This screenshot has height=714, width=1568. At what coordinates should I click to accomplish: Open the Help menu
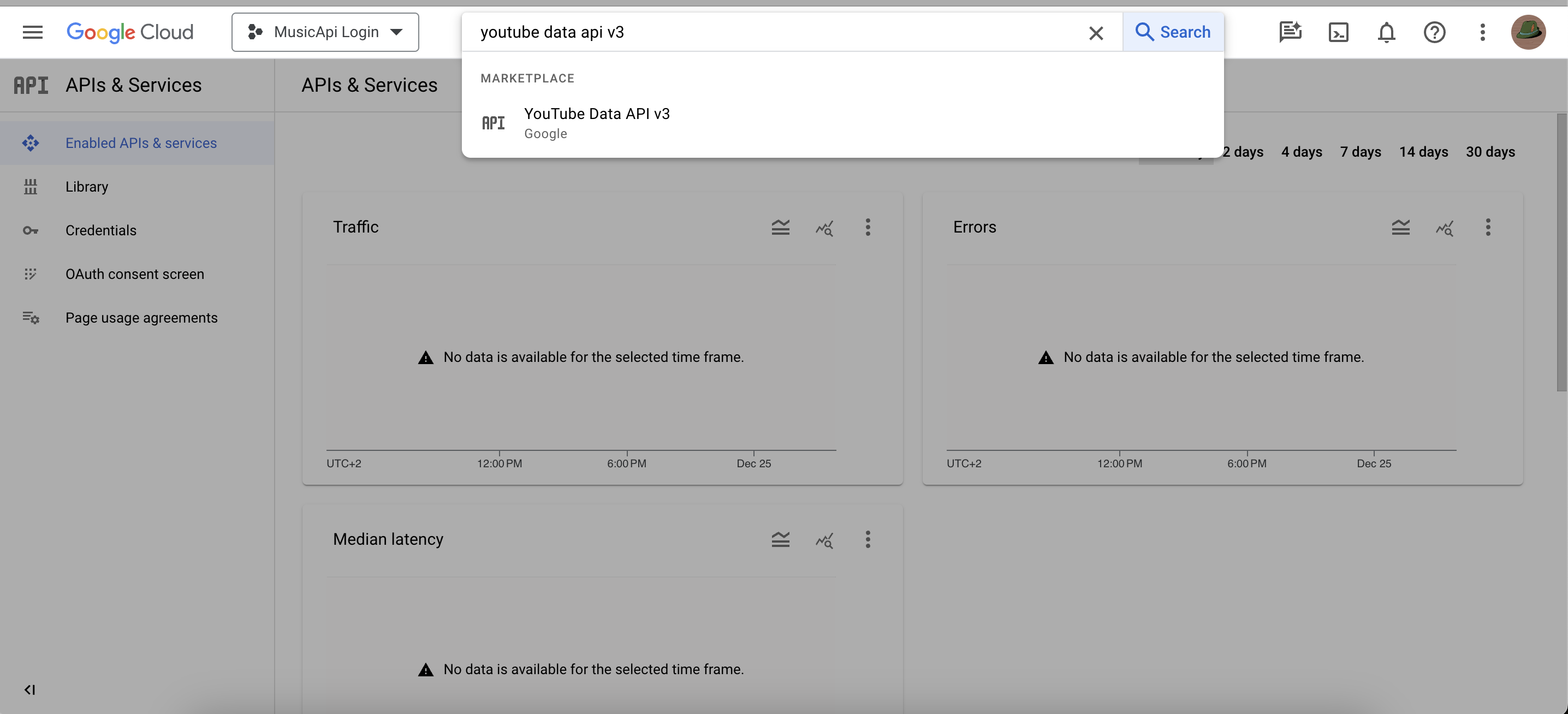coord(1435,32)
